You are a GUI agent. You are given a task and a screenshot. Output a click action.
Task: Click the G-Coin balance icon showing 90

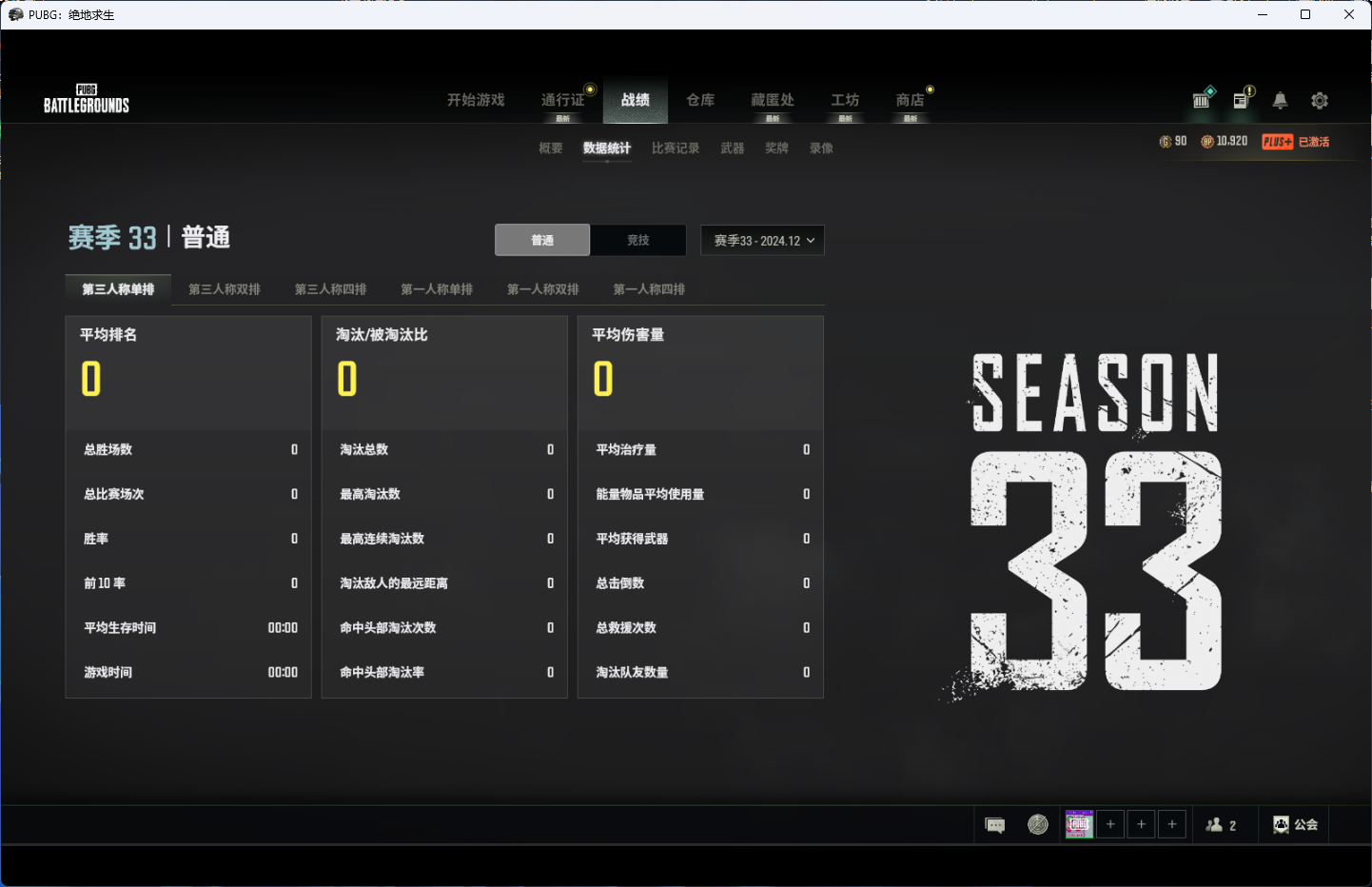click(x=1166, y=142)
